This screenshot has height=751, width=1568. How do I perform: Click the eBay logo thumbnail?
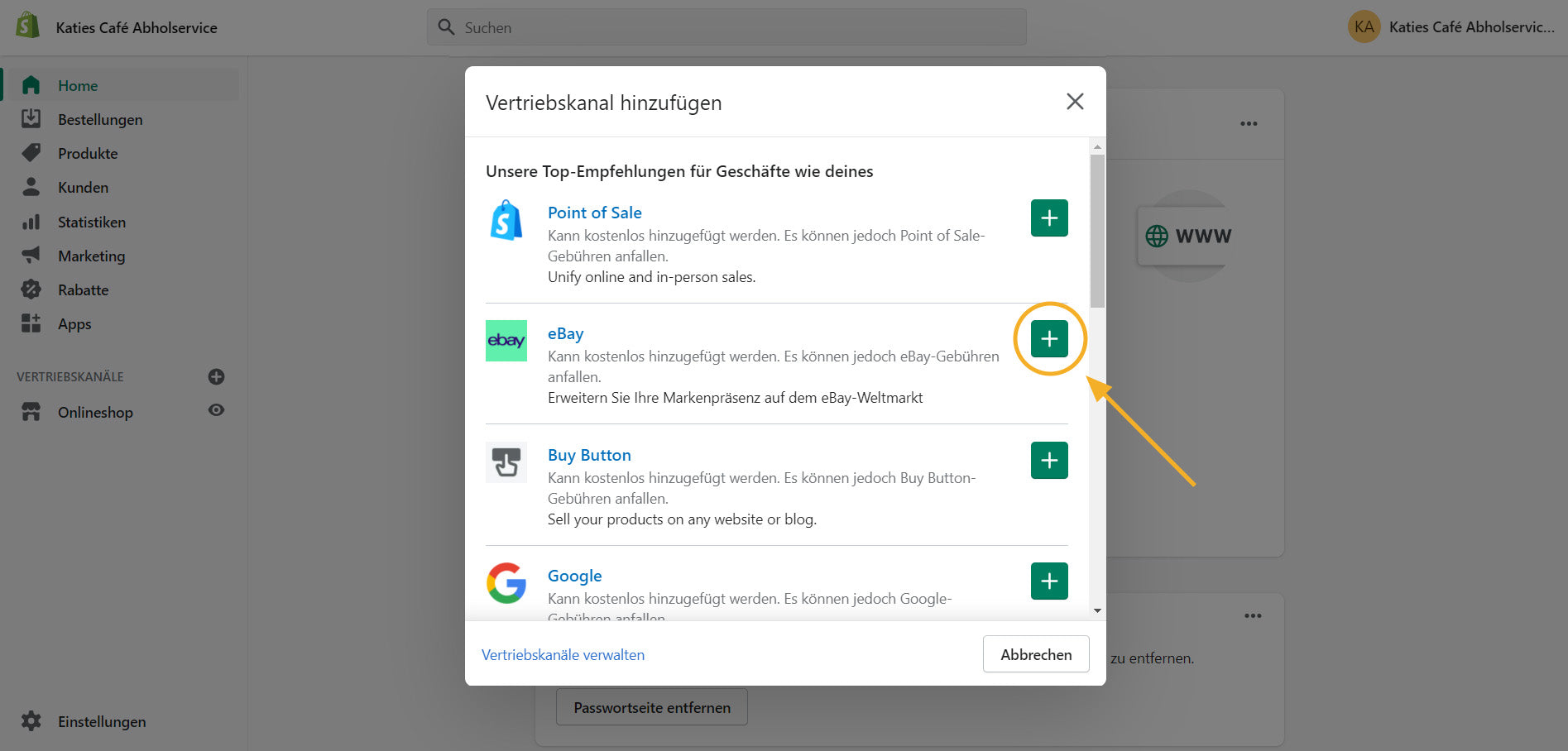[x=506, y=341]
